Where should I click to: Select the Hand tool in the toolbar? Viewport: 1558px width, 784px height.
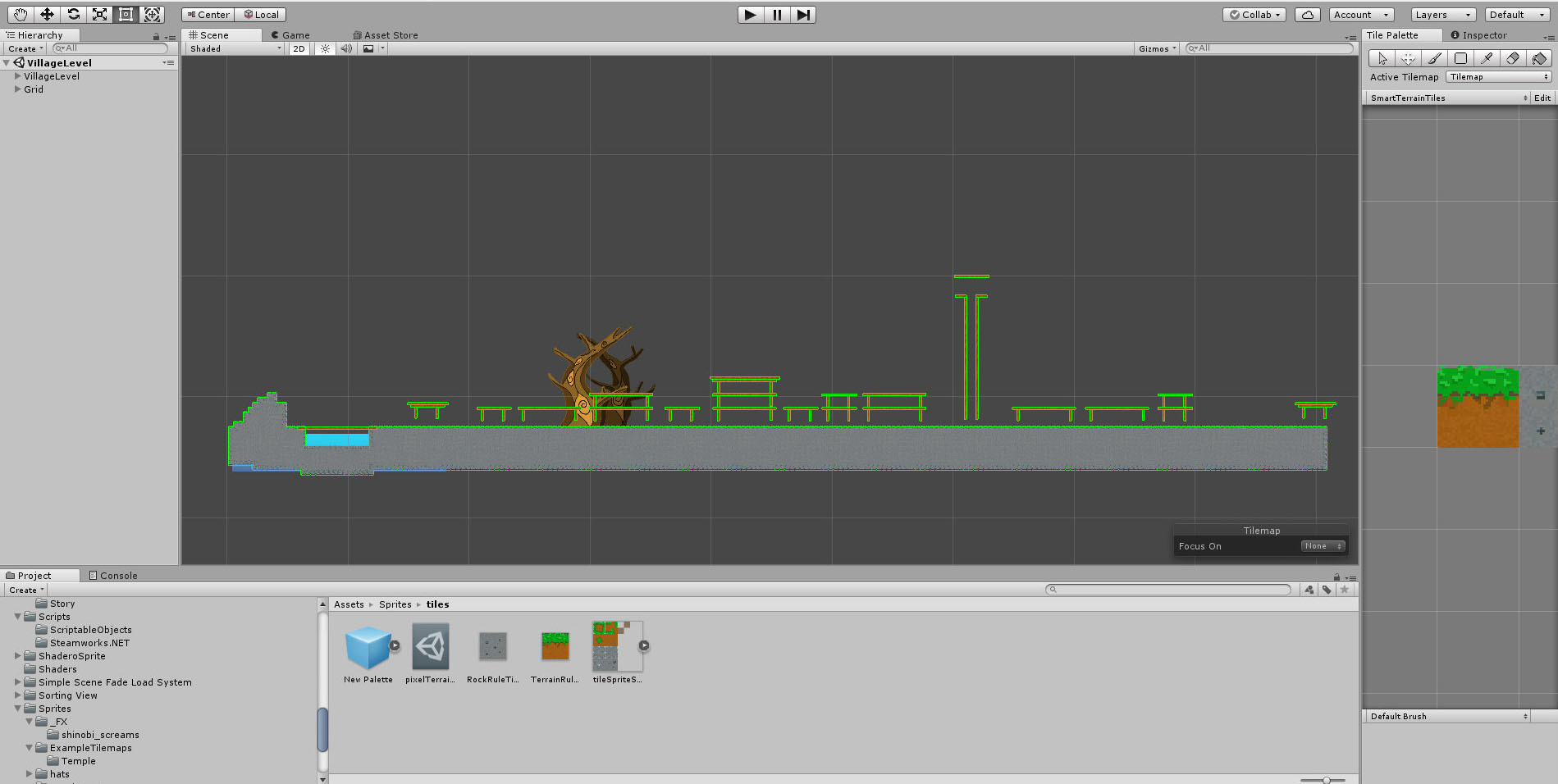21,14
